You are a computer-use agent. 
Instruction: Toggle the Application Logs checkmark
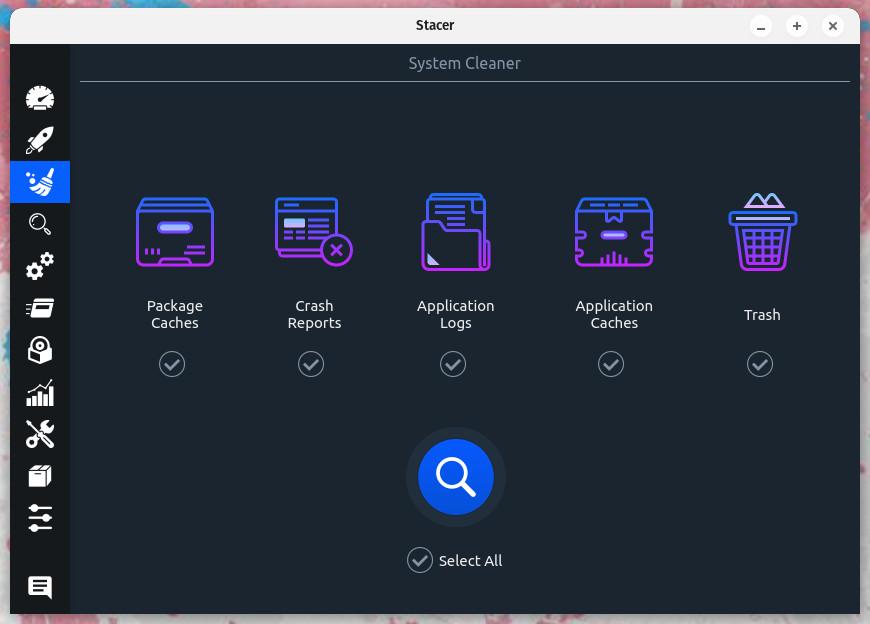(x=453, y=364)
